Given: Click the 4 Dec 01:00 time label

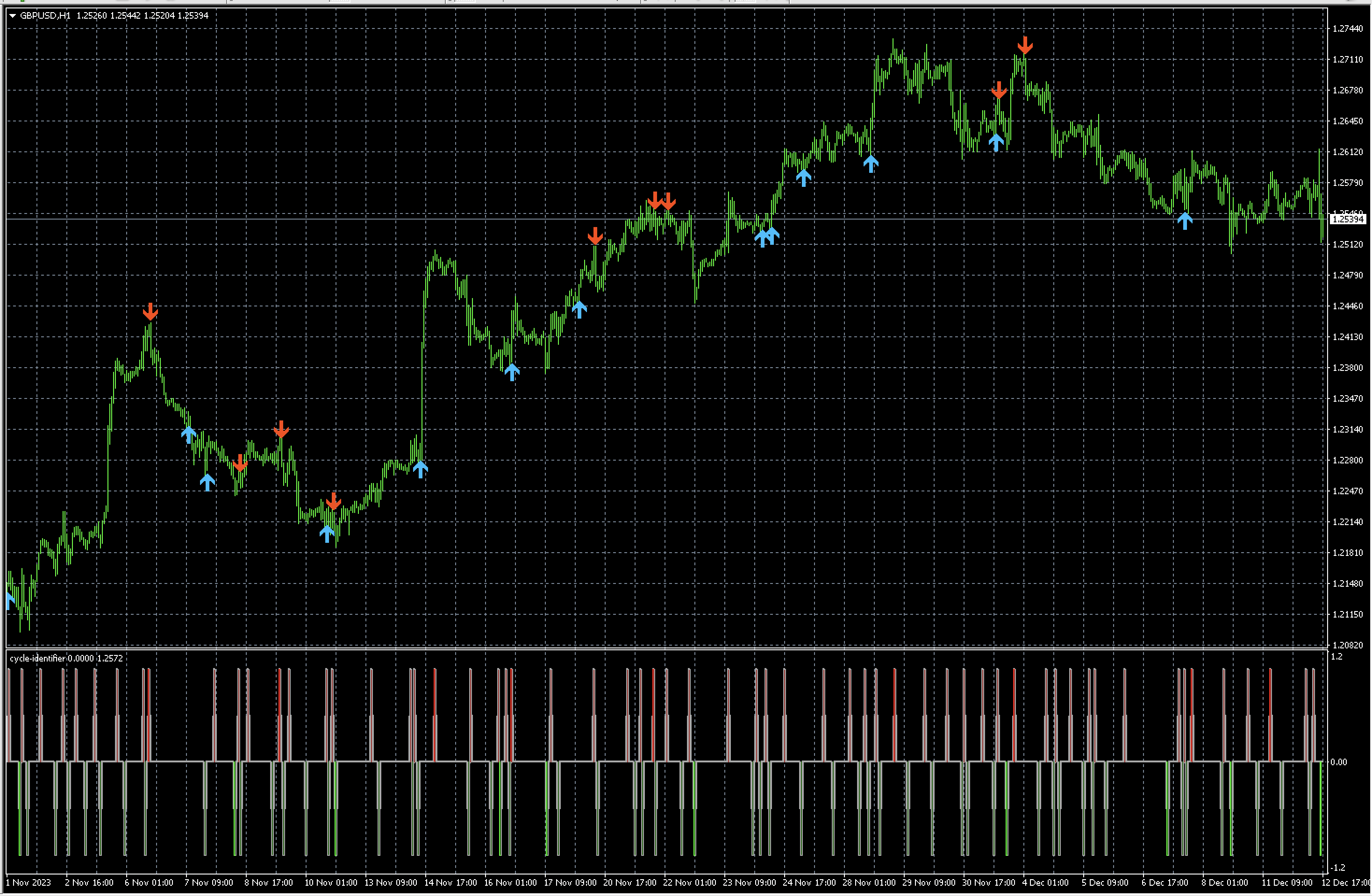Looking at the screenshot, I should (1046, 883).
